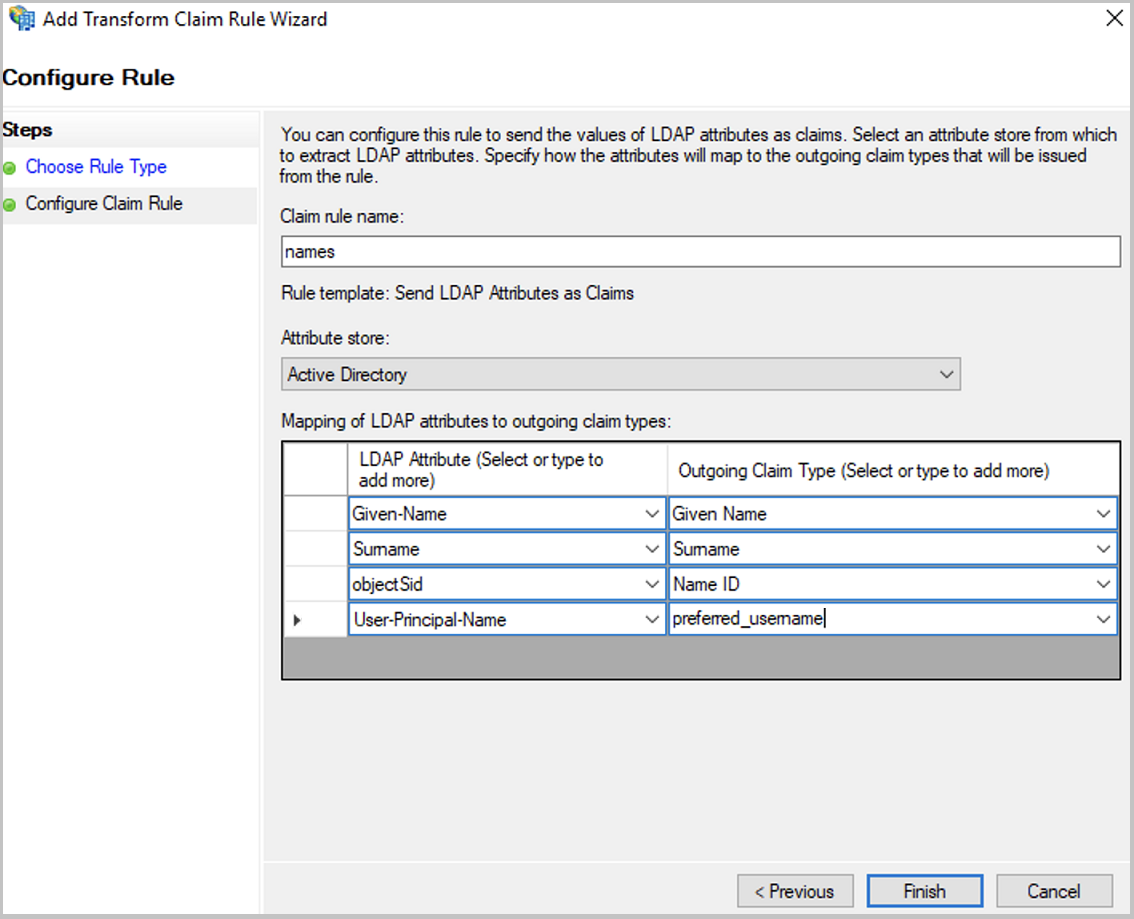Open the objectSid LDAP attribute dropdown
The height and width of the screenshot is (919, 1134).
click(654, 584)
